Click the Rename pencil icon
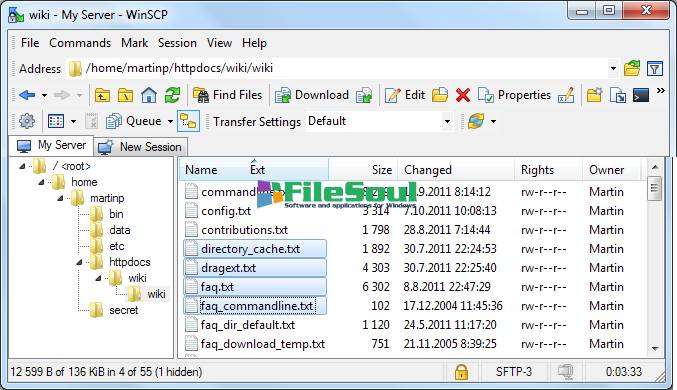Viewport: 677px width, 390px height. coord(566,95)
